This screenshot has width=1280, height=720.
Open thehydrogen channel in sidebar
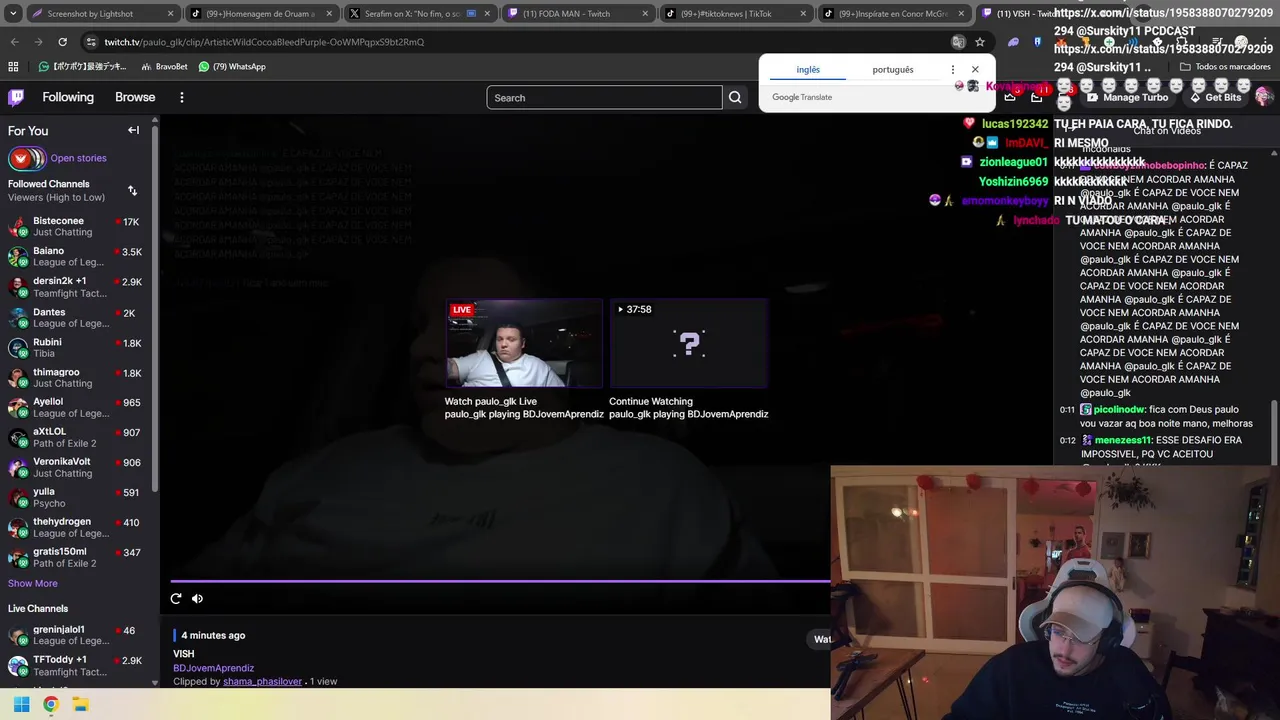(x=76, y=527)
